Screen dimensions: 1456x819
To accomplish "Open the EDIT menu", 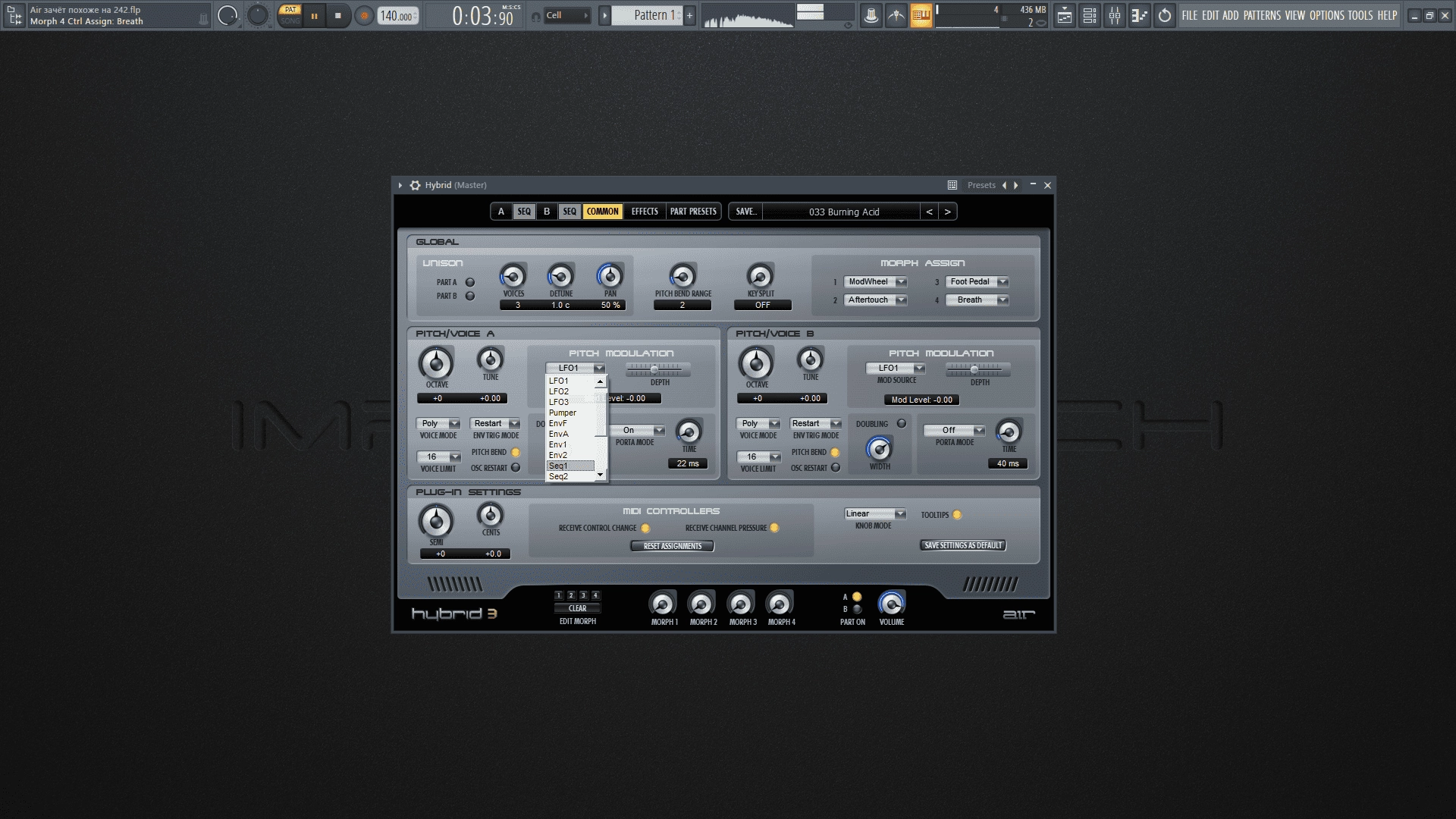I will tap(1210, 15).
